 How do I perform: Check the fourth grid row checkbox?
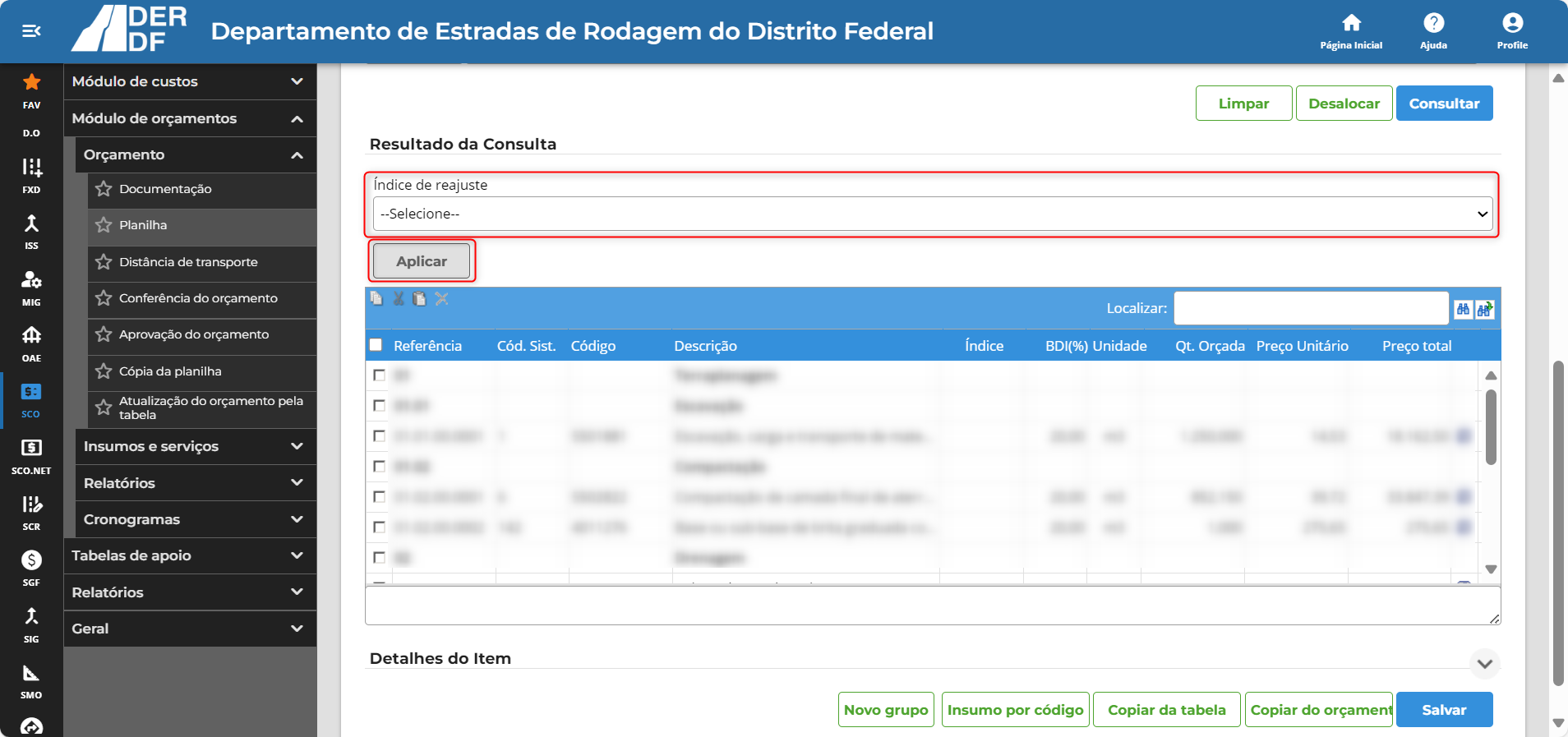tap(379, 467)
